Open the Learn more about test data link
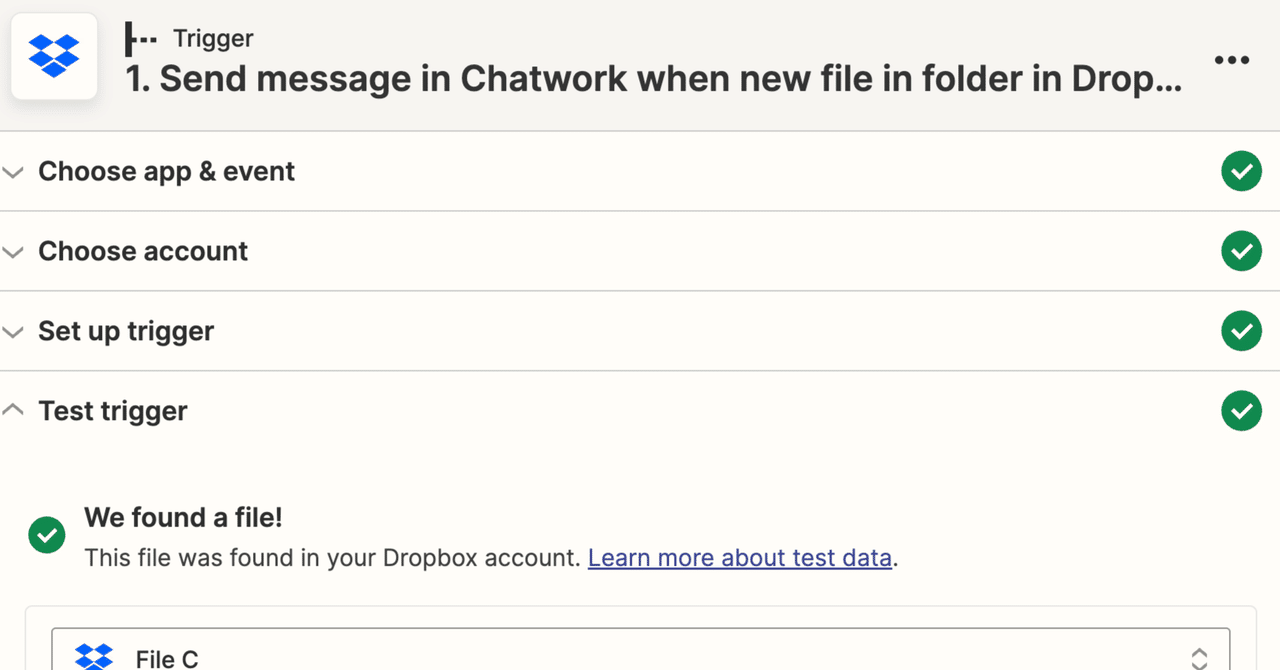The image size is (1280, 670). click(740, 558)
